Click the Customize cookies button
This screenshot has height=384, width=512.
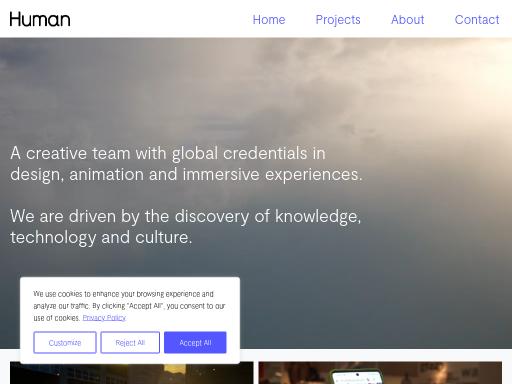(x=65, y=342)
